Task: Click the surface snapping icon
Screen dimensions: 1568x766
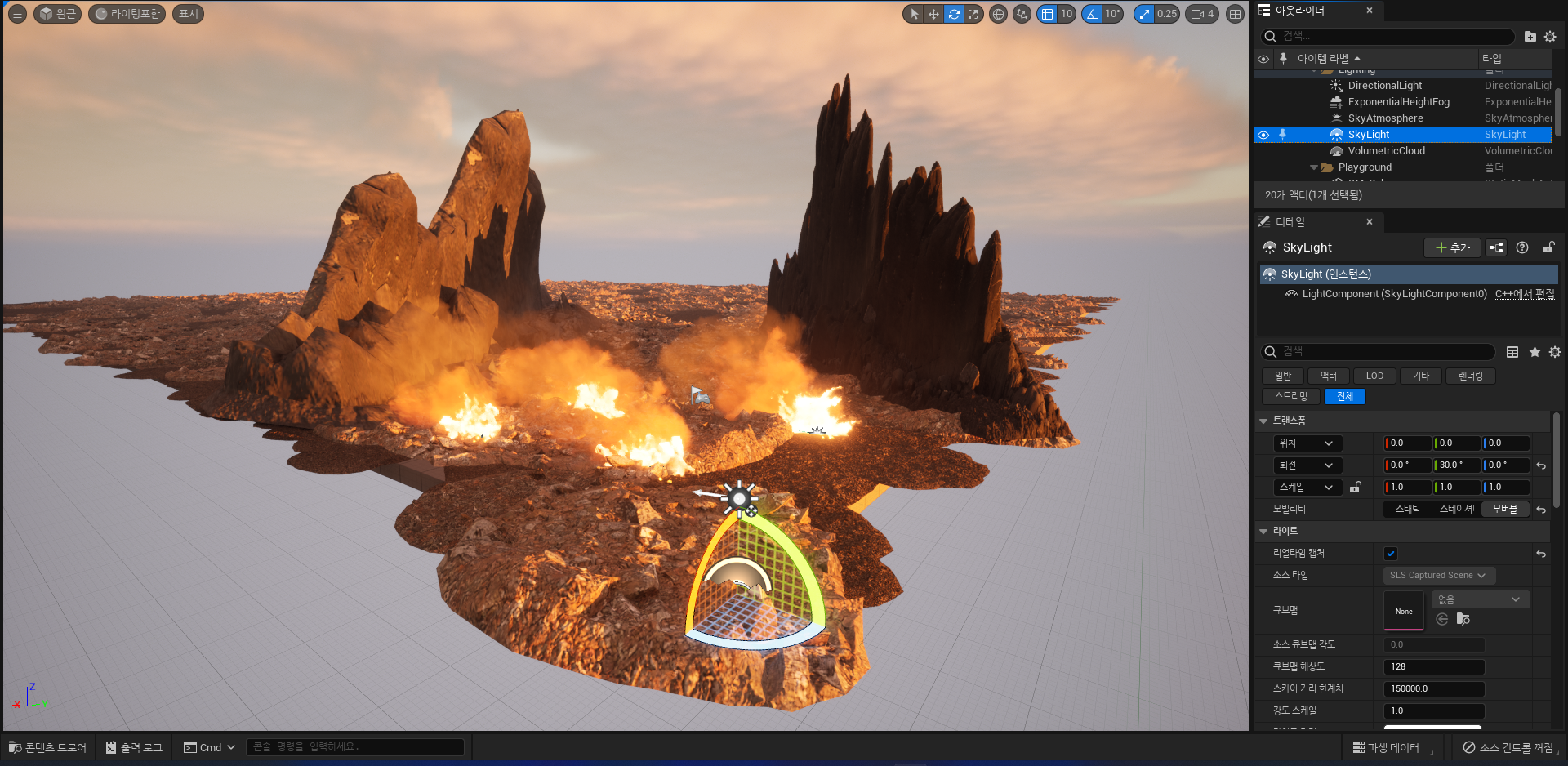Action: [x=1022, y=14]
